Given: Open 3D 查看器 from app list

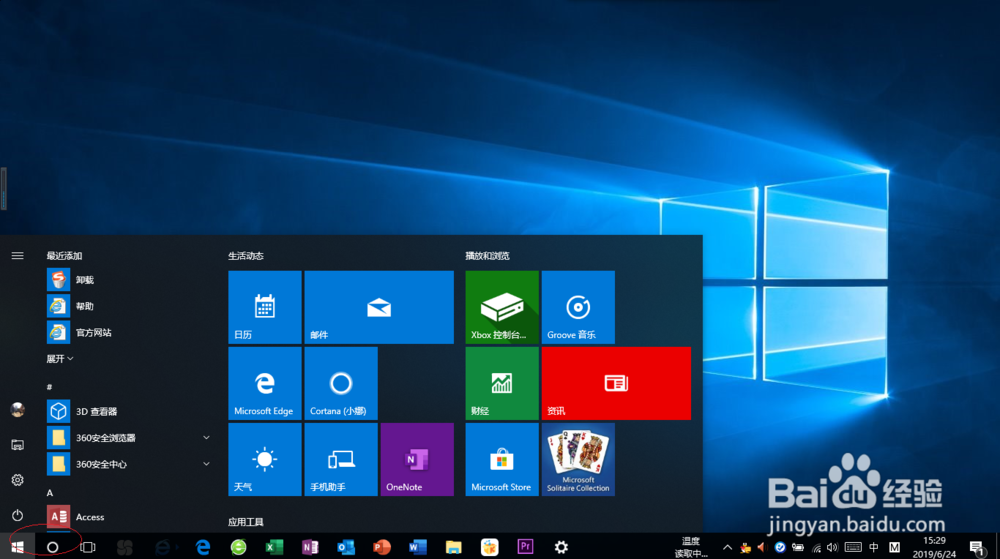Looking at the screenshot, I should 128,411.
